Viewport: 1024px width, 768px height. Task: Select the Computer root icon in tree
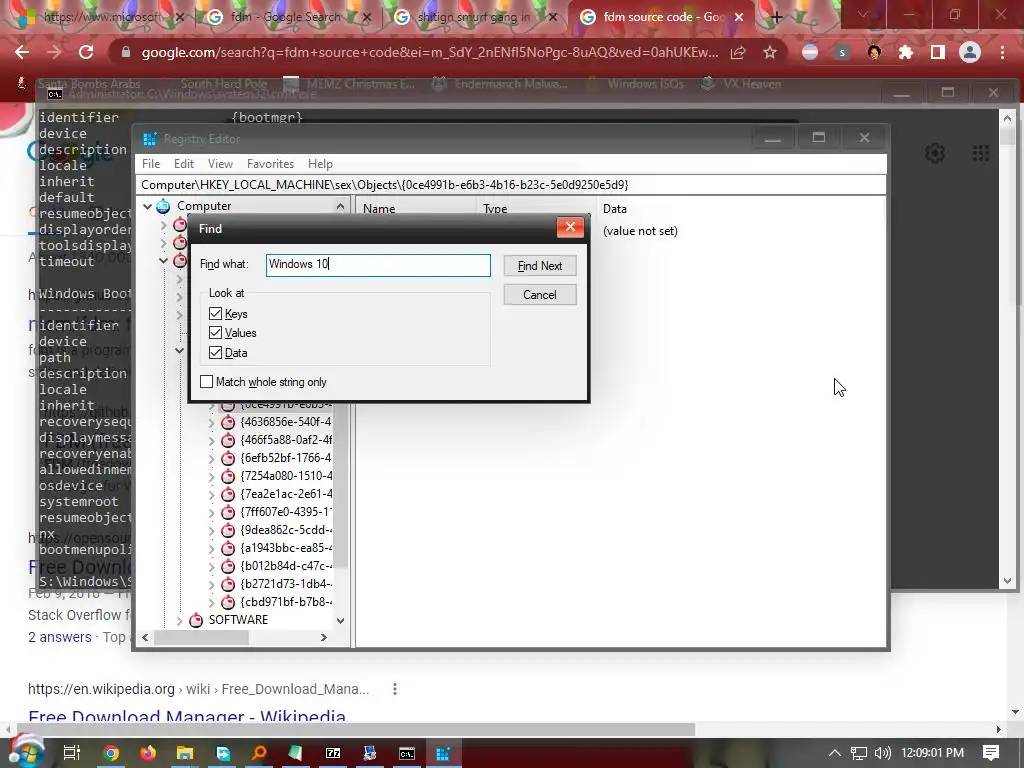click(163, 206)
